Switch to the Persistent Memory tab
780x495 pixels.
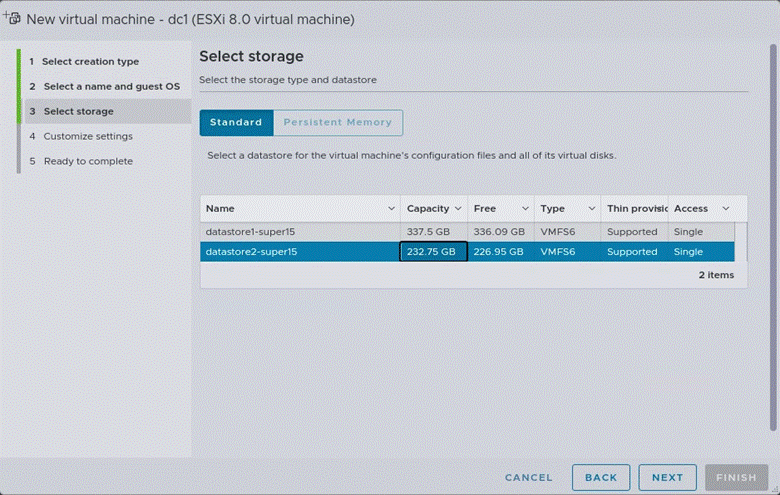[x=338, y=122]
